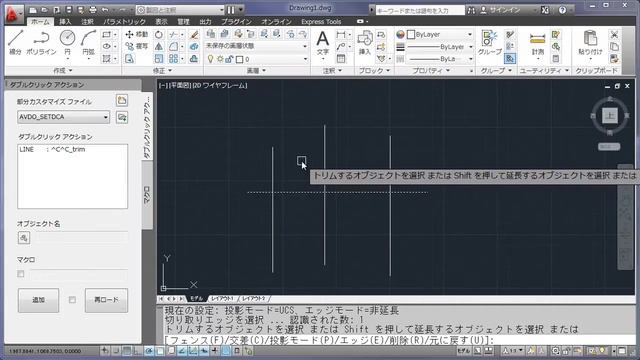The width and height of the screenshot is (640, 360).
Task: Open the ByLayer lineweight dropdown
Action: coord(440,47)
